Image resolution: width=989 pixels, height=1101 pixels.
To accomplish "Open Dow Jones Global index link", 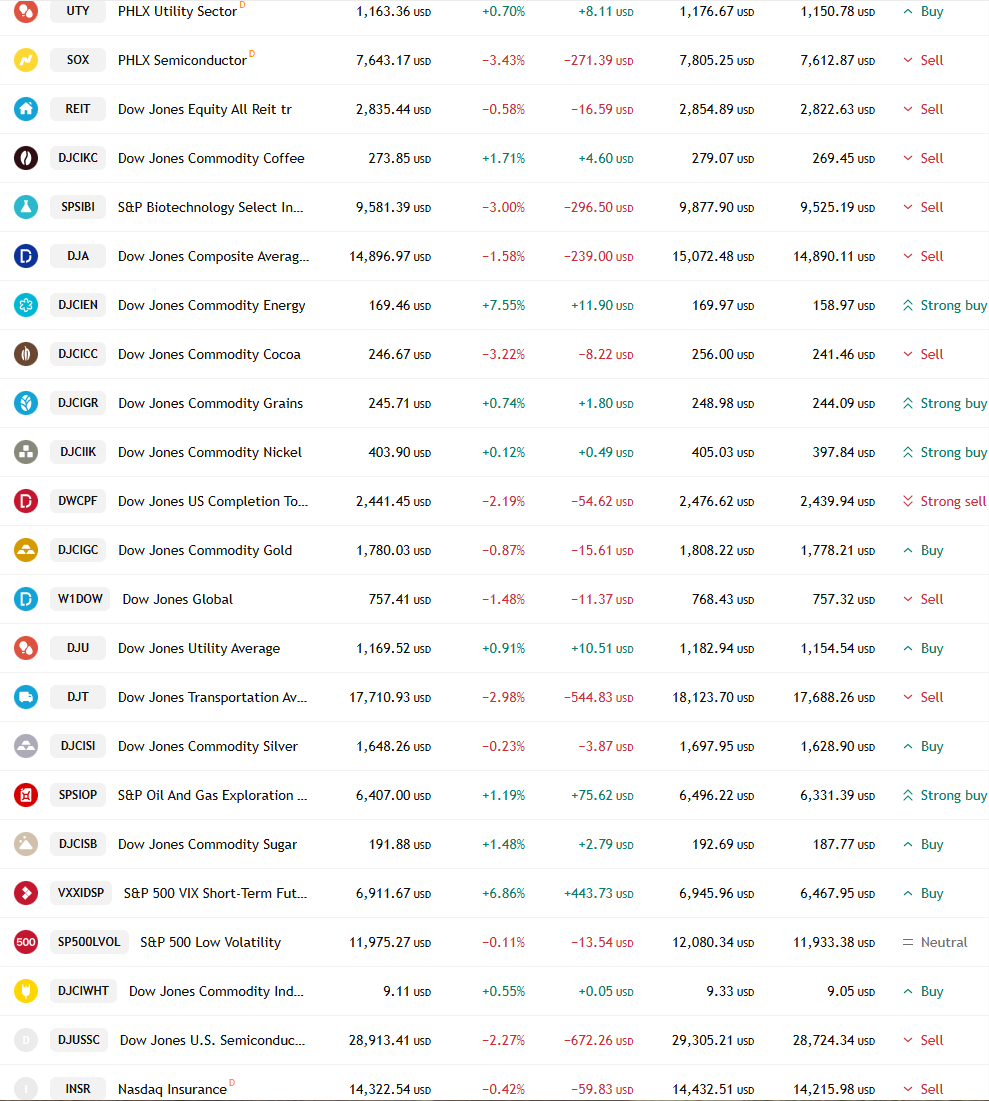I will pos(178,600).
